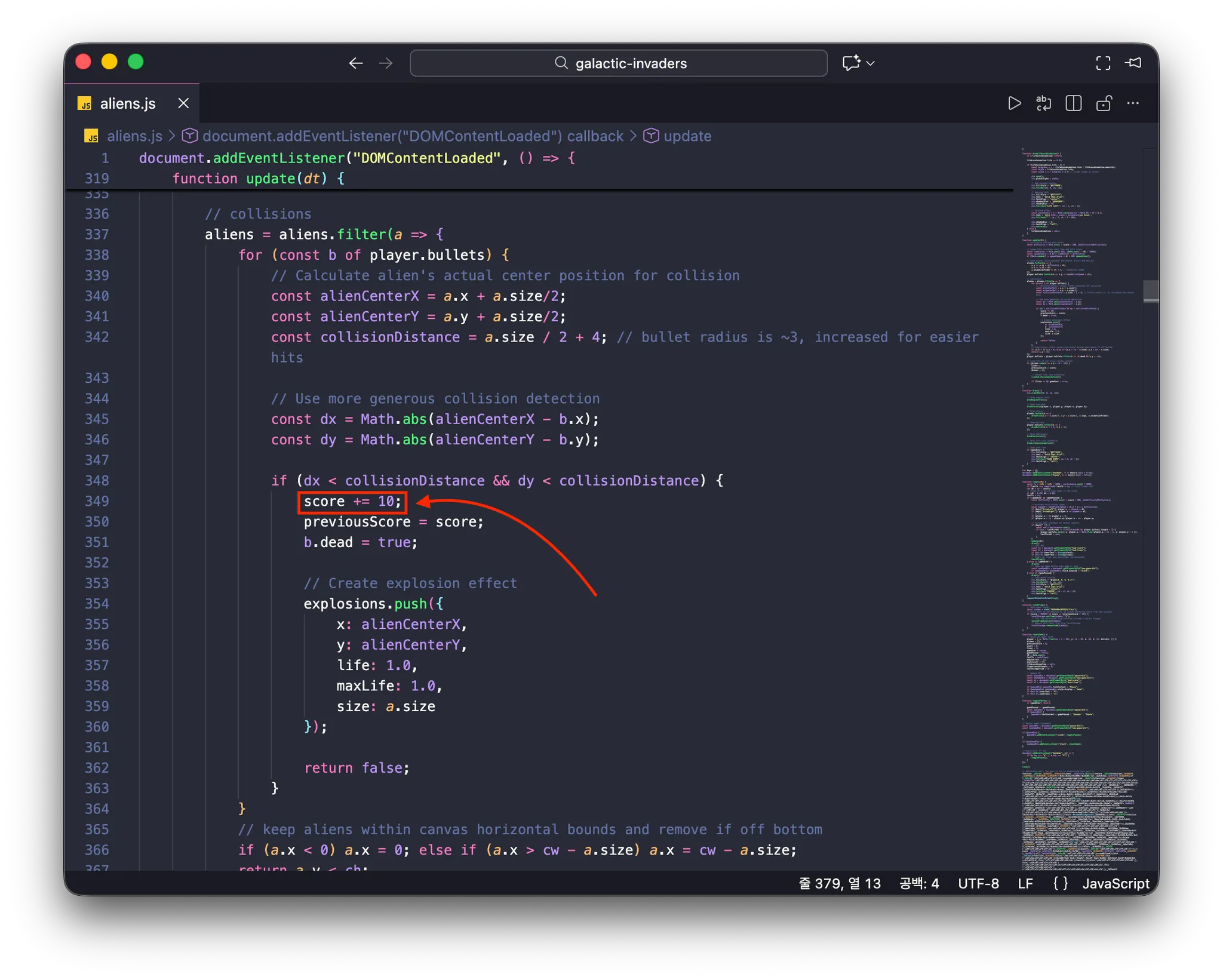The height and width of the screenshot is (980, 1223).
Task: Select the aliens.js editor tab
Action: (127, 104)
